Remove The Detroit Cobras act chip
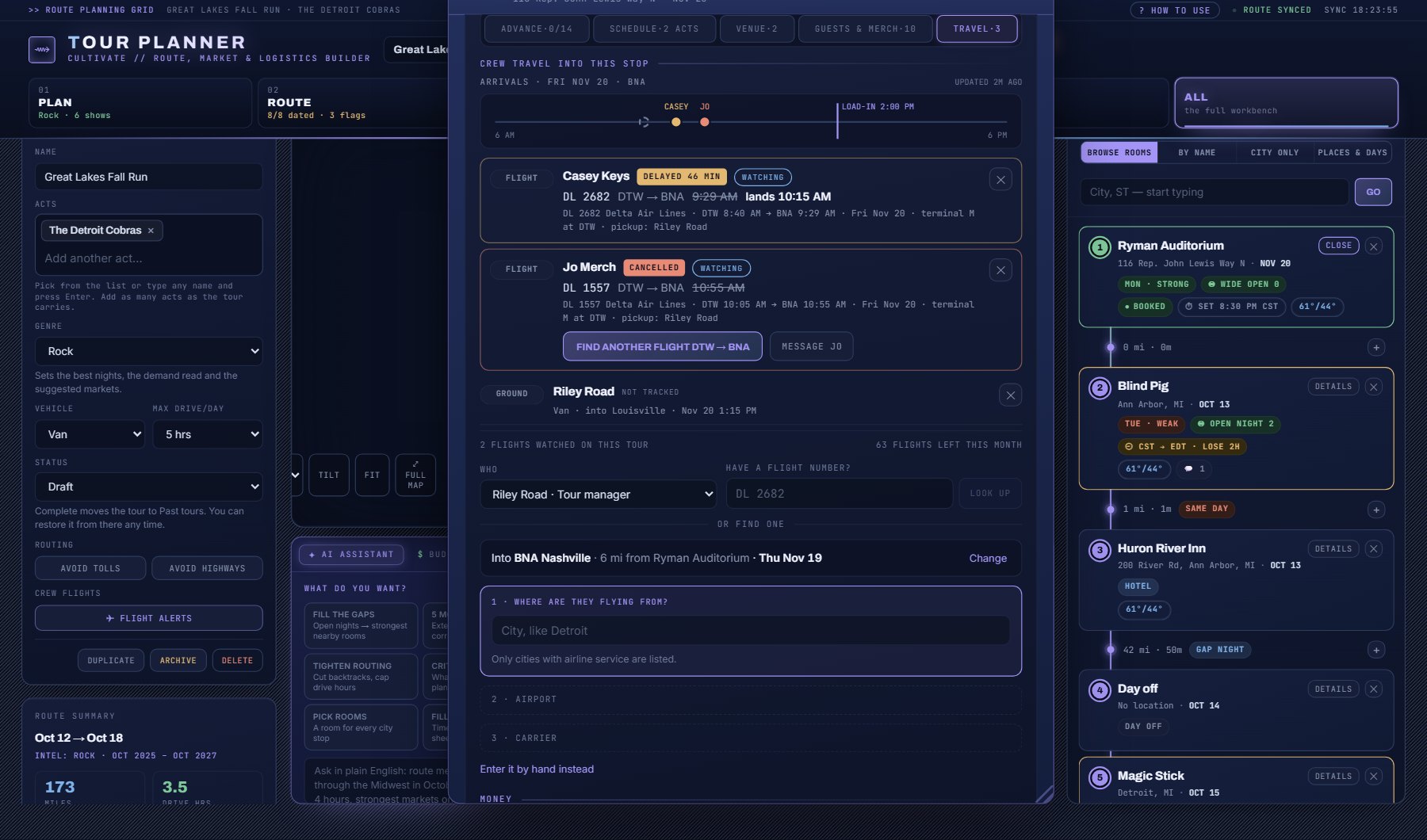 click(x=151, y=231)
